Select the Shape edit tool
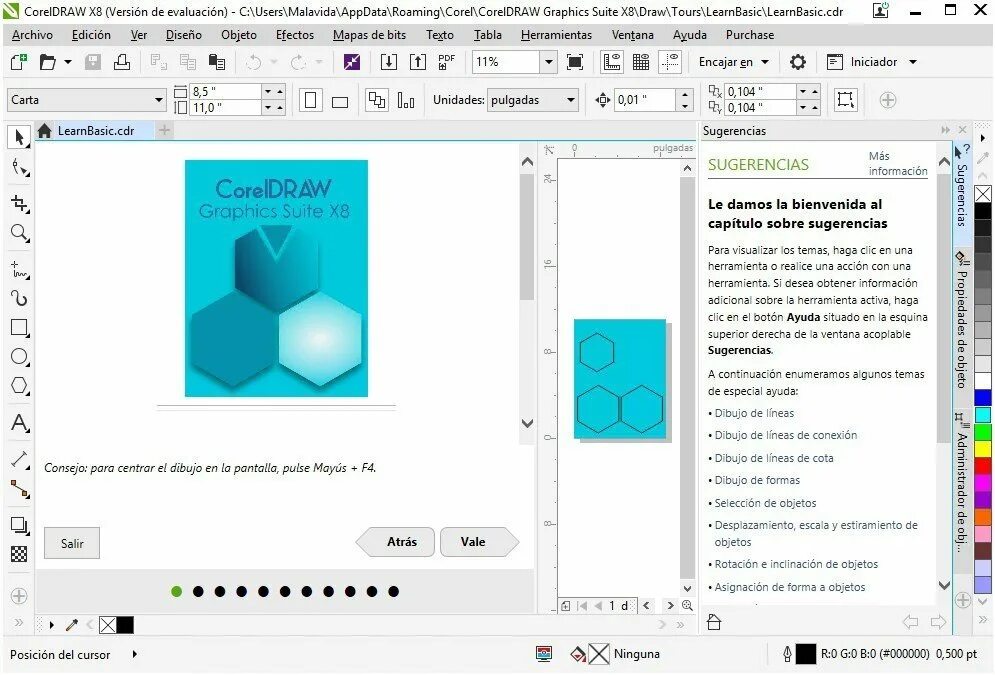 coord(20,169)
